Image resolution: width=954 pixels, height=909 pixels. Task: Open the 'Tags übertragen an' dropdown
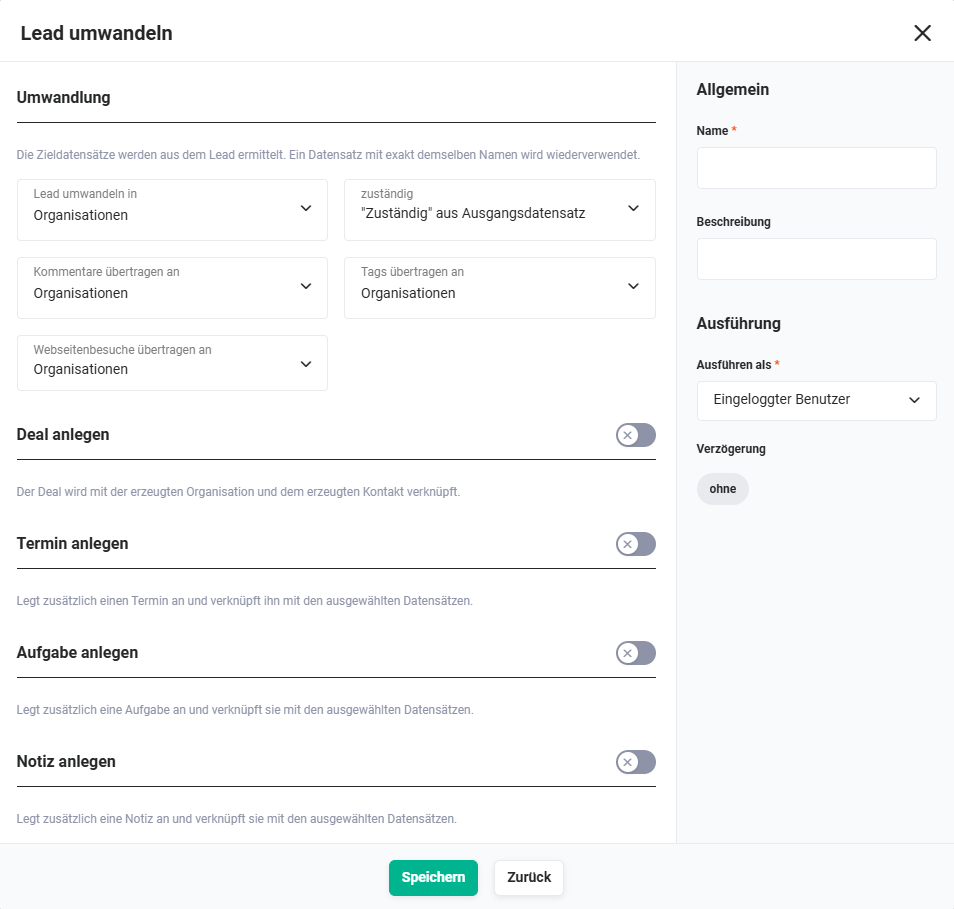tap(500, 288)
